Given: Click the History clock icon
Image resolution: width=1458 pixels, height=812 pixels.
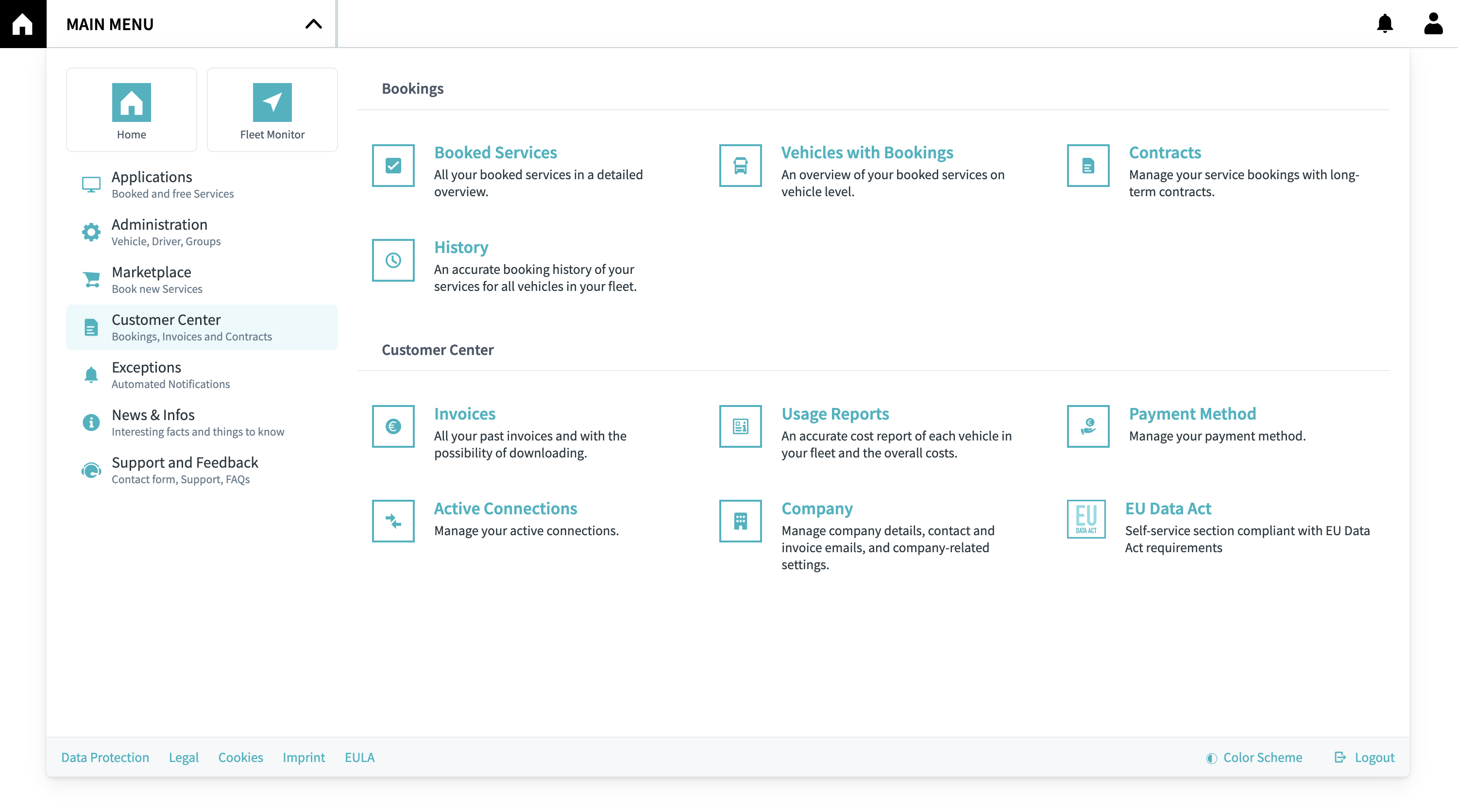Looking at the screenshot, I should [393, 260].
